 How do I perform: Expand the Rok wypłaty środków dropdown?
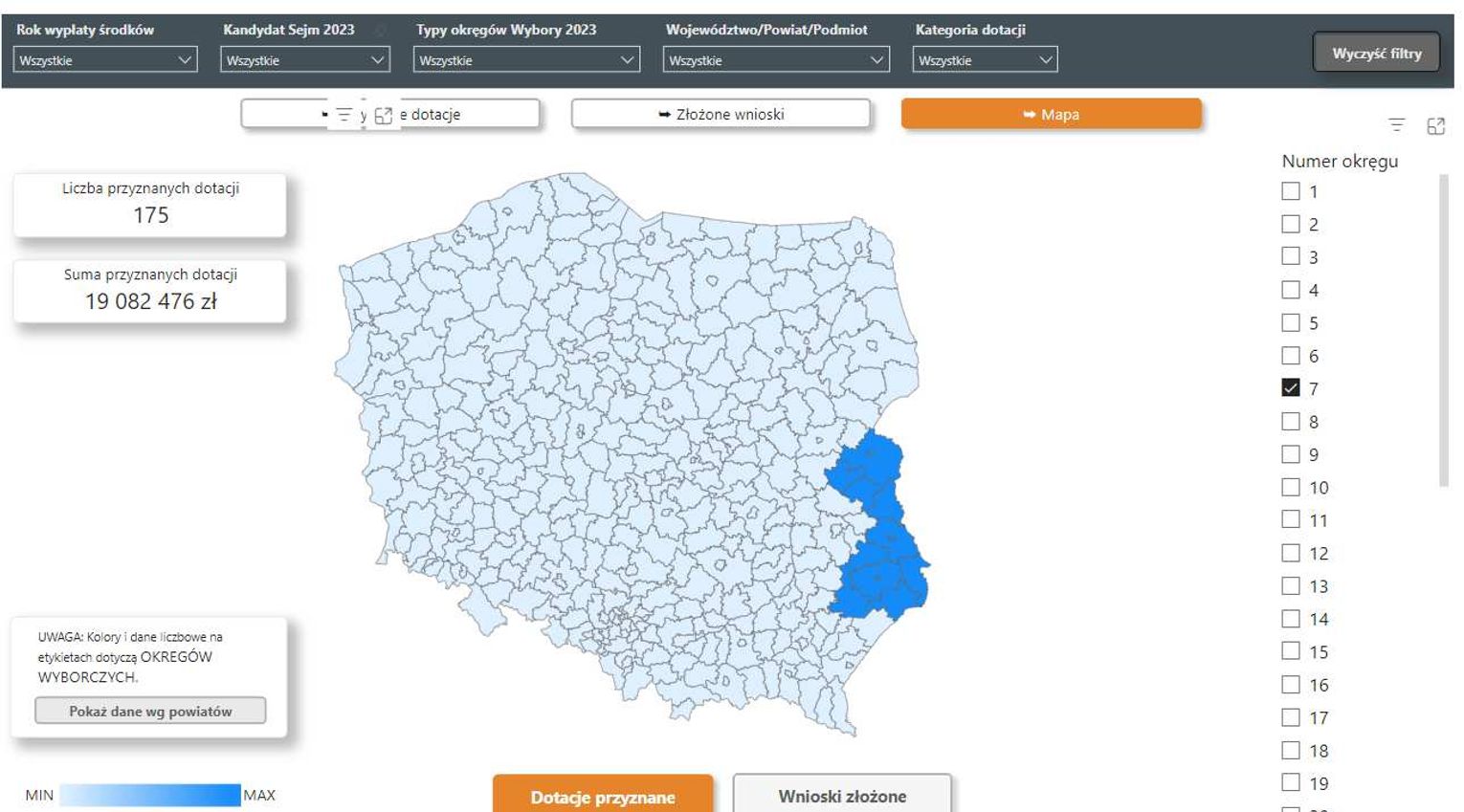click(x=105, y=60)
